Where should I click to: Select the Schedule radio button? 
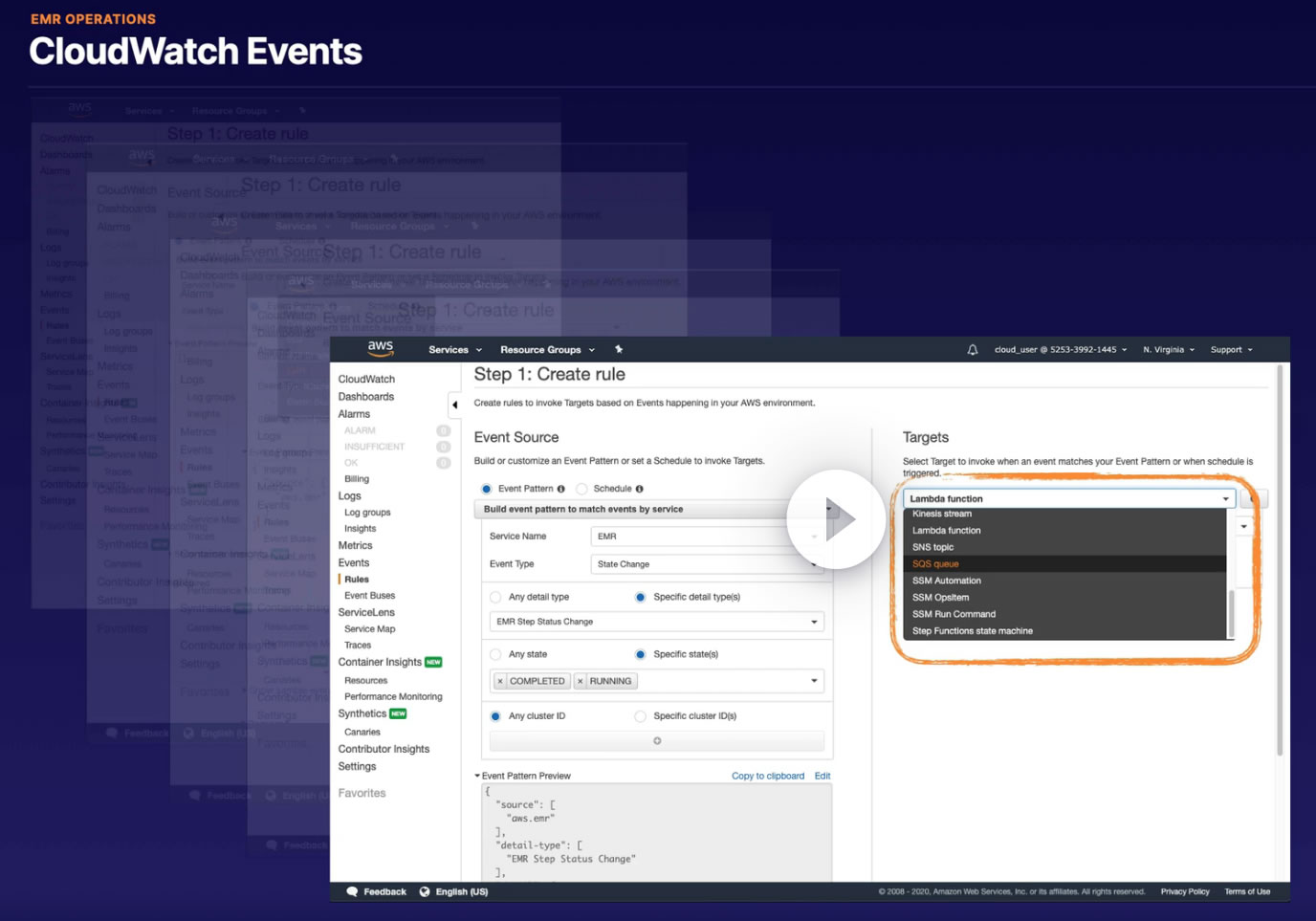(581, 489)
